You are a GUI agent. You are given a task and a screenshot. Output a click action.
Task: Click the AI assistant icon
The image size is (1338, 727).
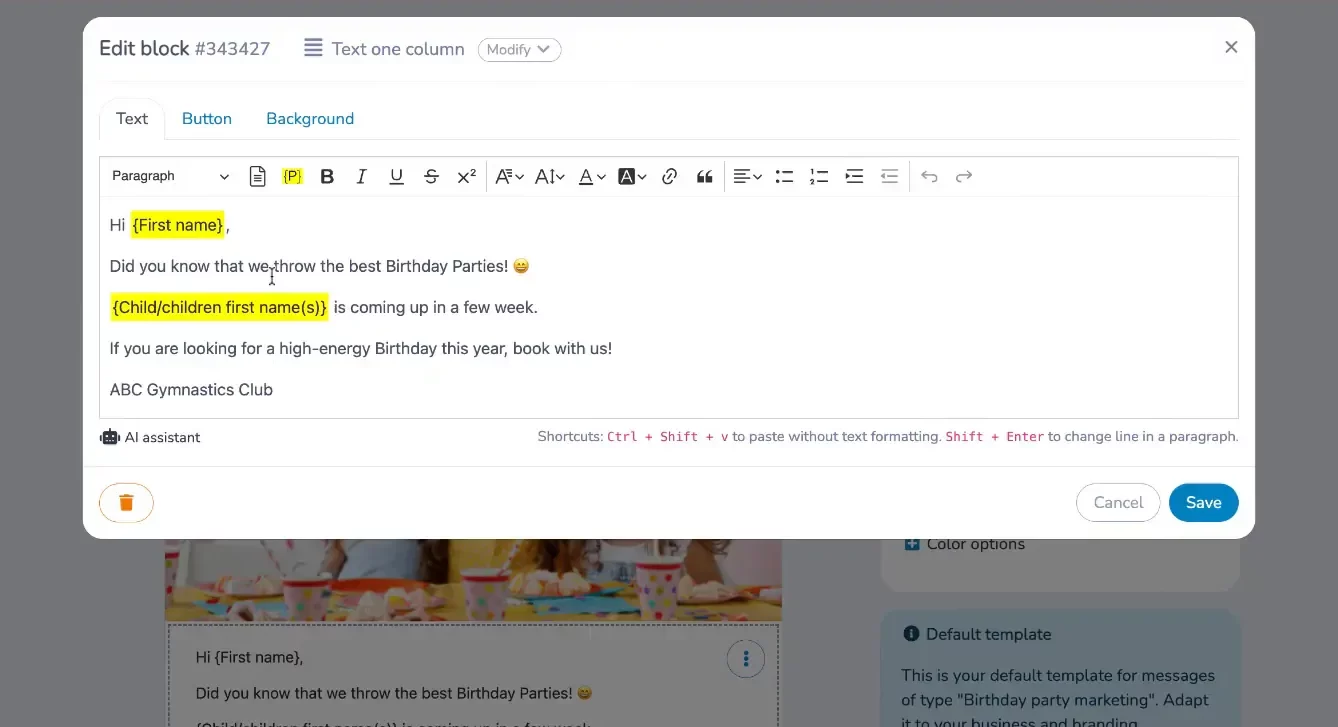coord(110,437)
